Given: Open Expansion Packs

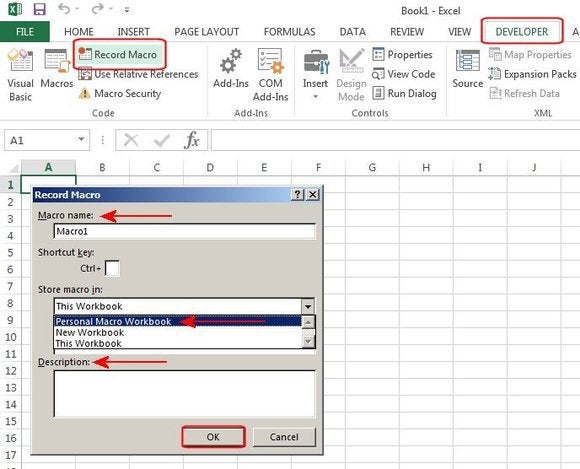Looking at the screenshot, I should [x=532, y=74].
